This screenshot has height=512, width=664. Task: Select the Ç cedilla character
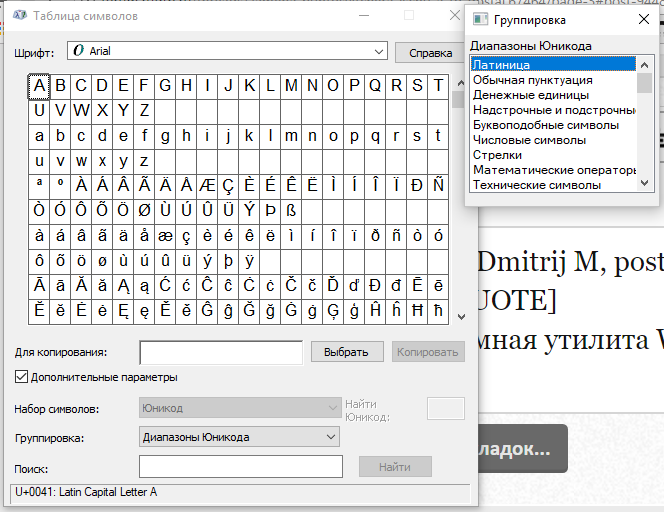coord(228,186)
